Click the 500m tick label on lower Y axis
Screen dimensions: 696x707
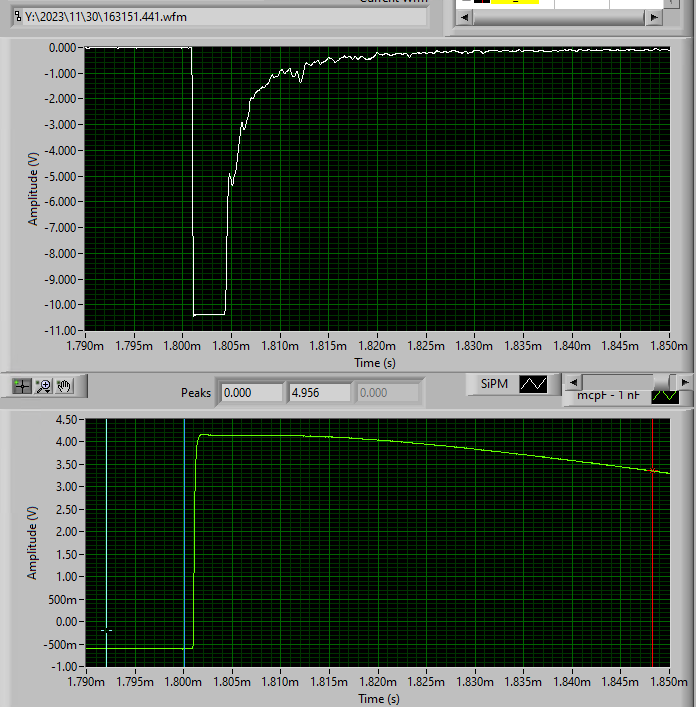[x=65, y=600]
